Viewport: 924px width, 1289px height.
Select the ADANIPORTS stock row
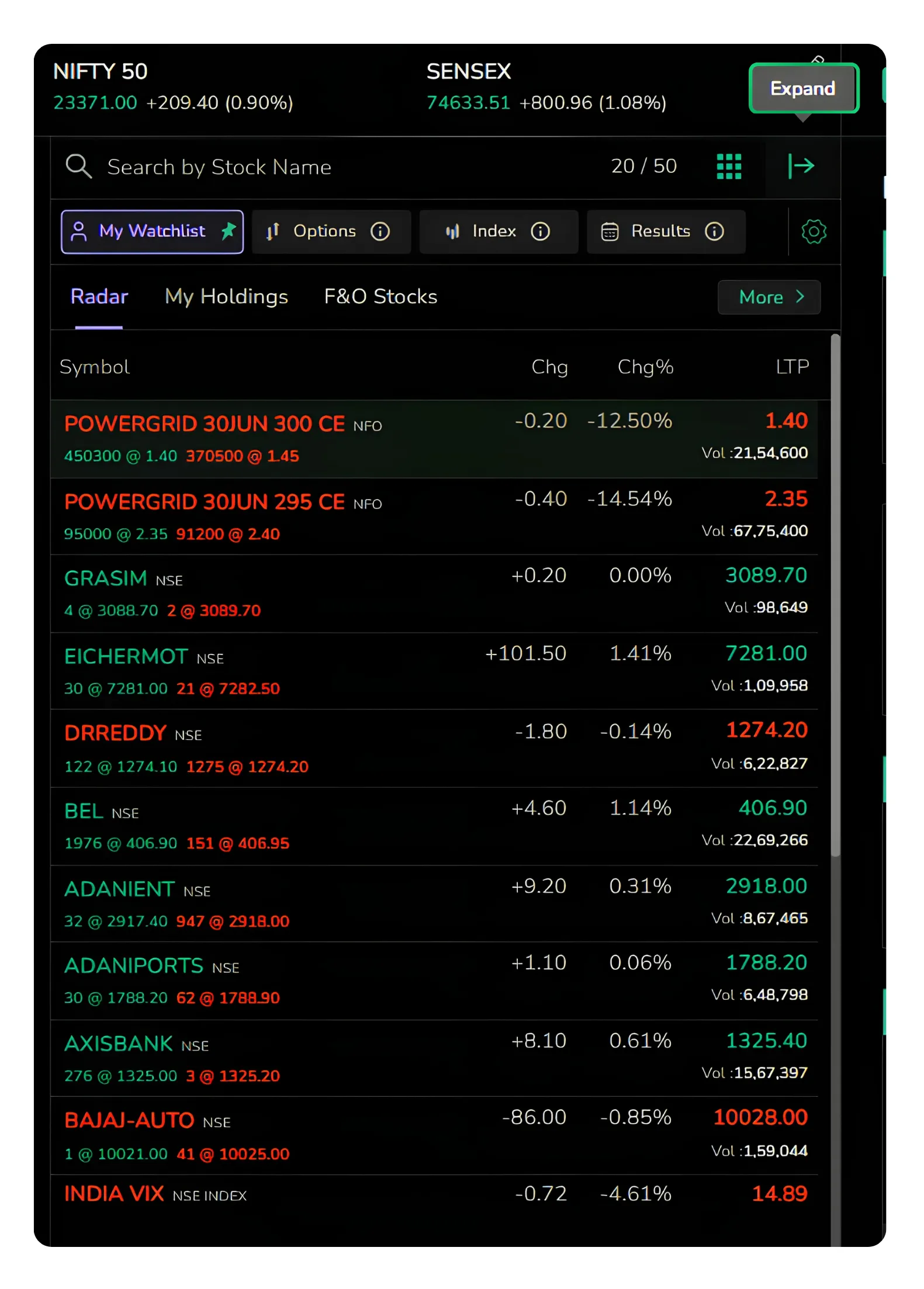(x=434, y=981)
